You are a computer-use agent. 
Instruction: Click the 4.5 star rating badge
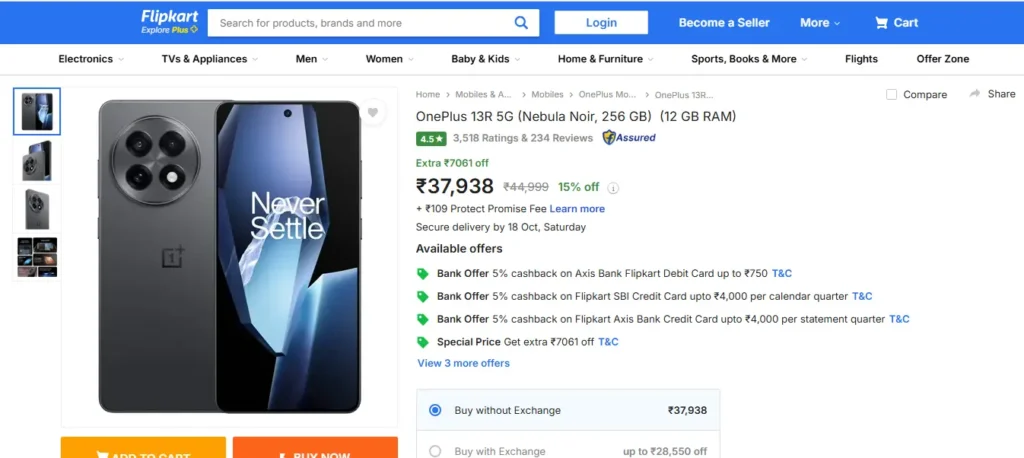[x=431, y=139]
